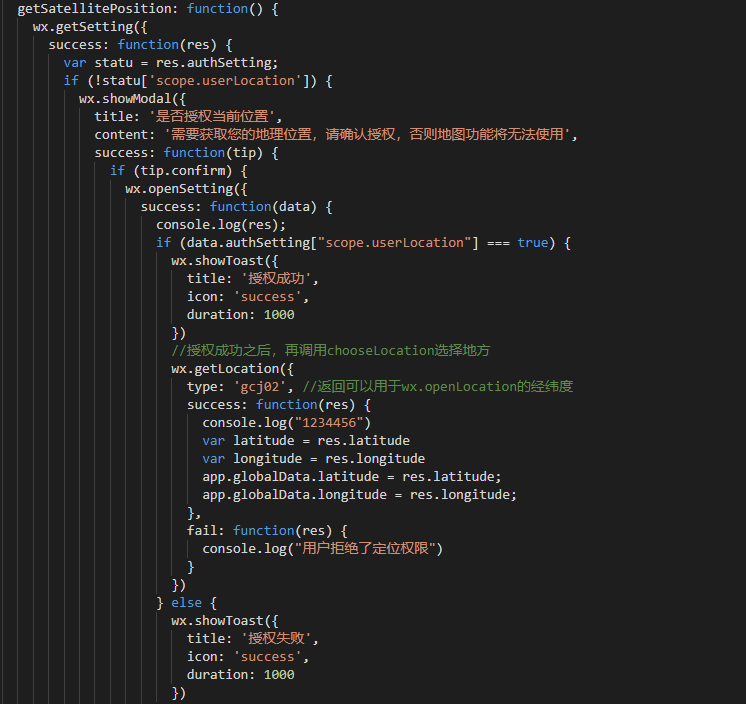The image size is (746, 704).
Task: Click 'fail: function(res)' line
Action: 267,531
